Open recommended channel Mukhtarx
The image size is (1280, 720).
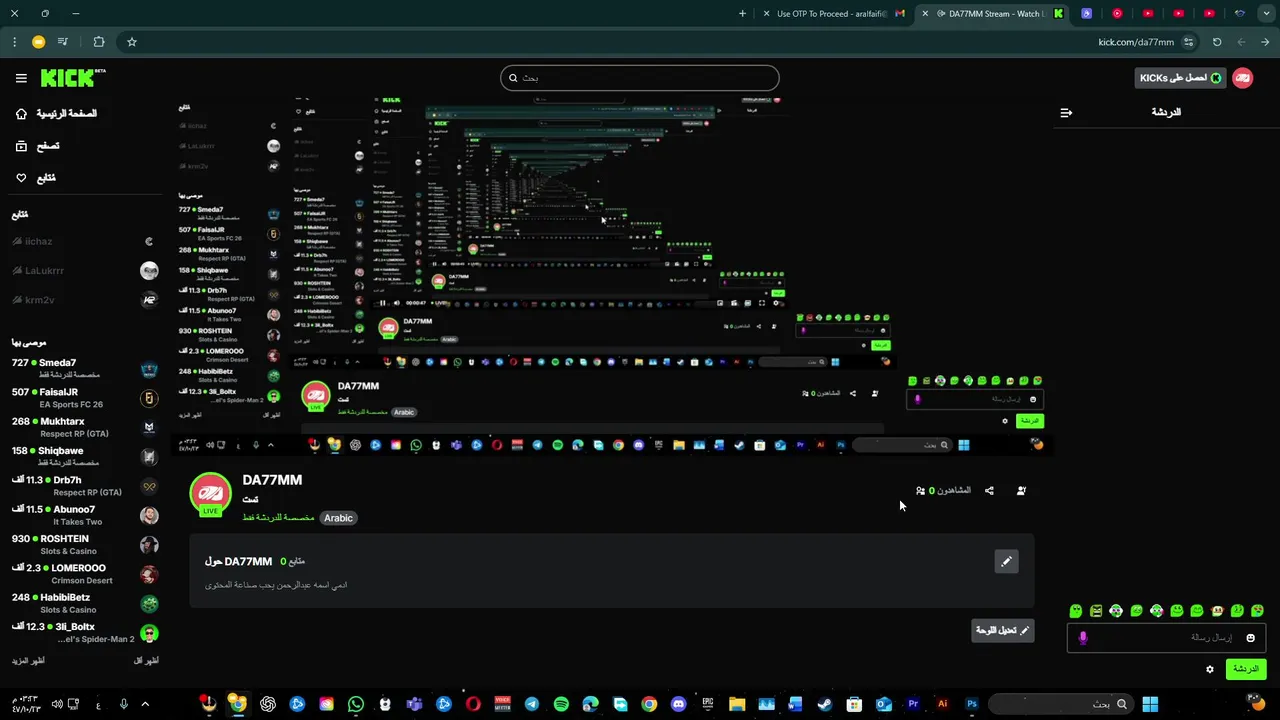point(85,427)
